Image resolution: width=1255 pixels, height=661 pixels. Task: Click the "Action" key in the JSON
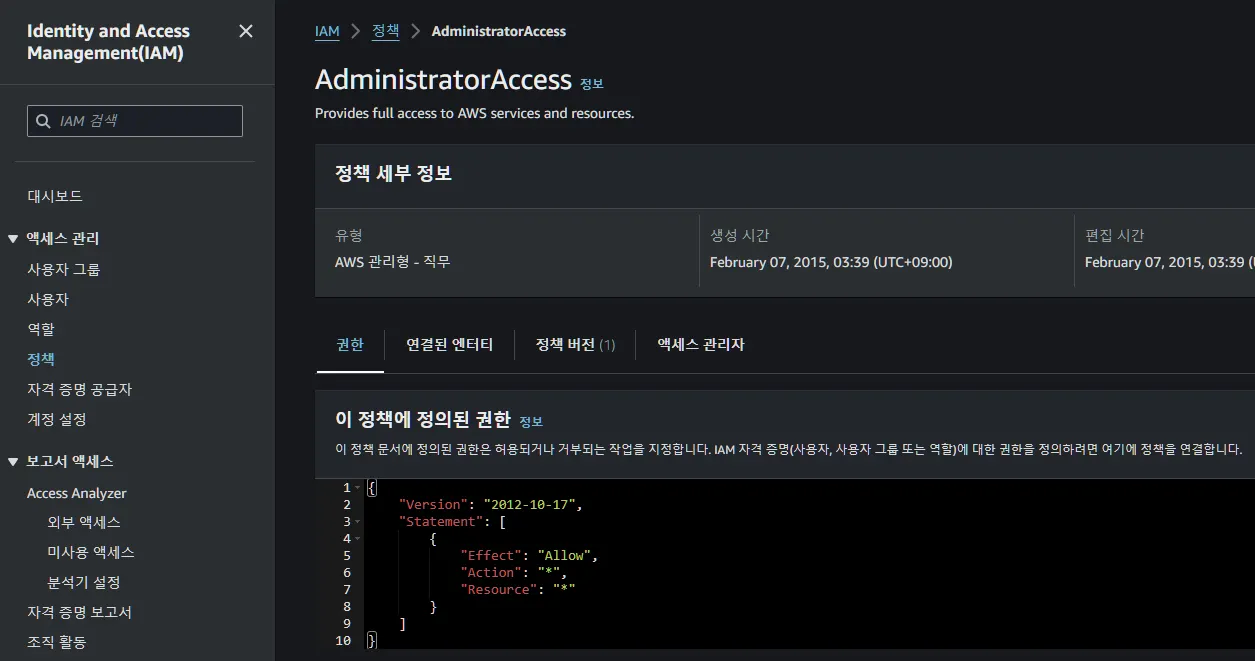pos(491,573)
